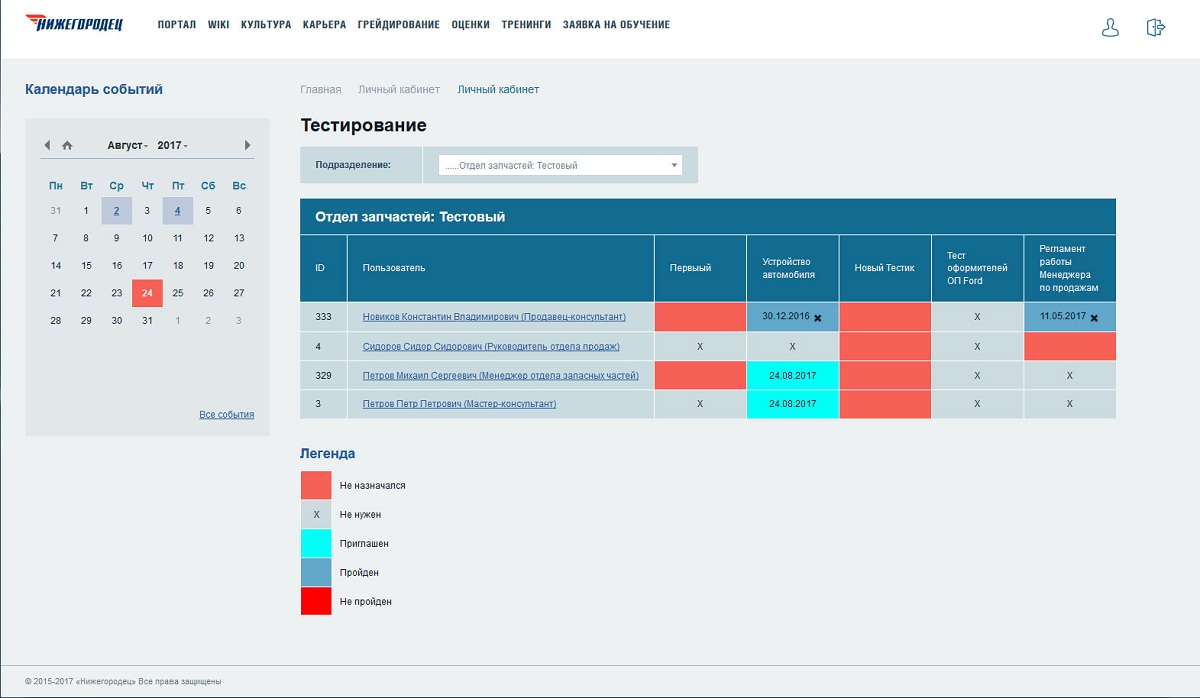Remove the 30.12.2016 test result cross
The height and width of the screenshot is (698, 1200).
coord(817,318)
